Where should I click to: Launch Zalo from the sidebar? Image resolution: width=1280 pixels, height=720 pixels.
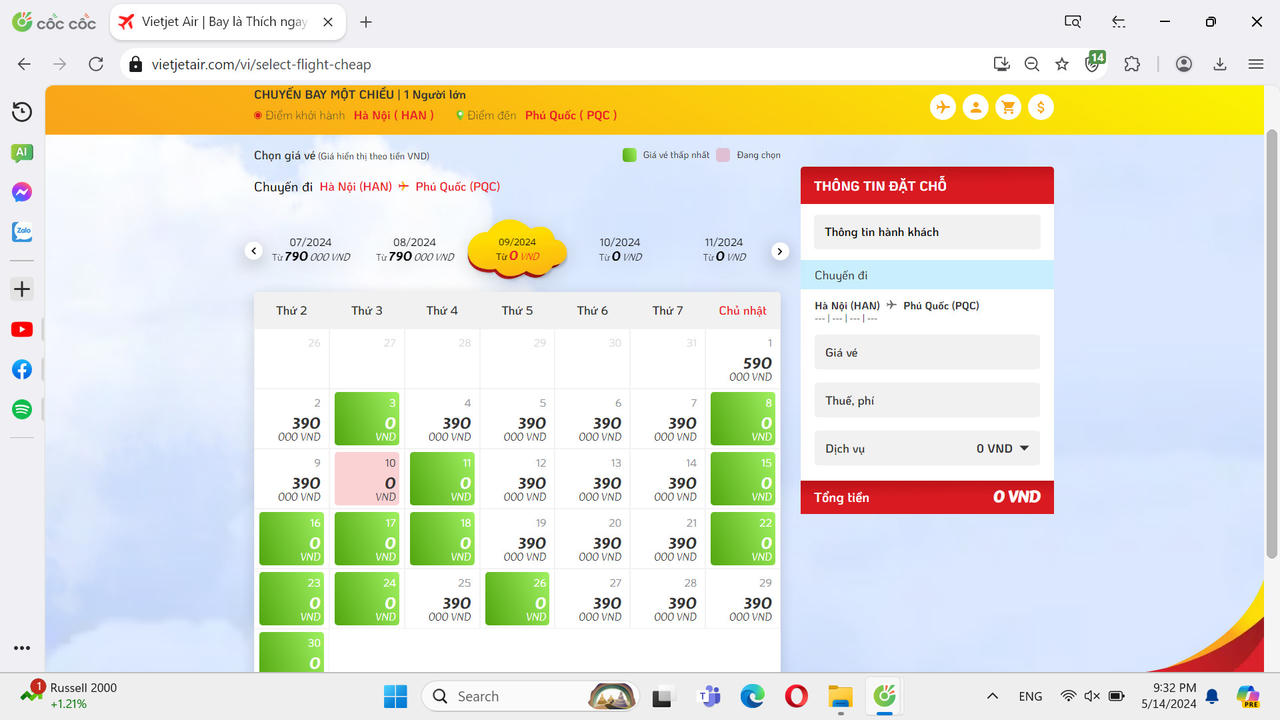pyautogui.click(x=21, y=232)
